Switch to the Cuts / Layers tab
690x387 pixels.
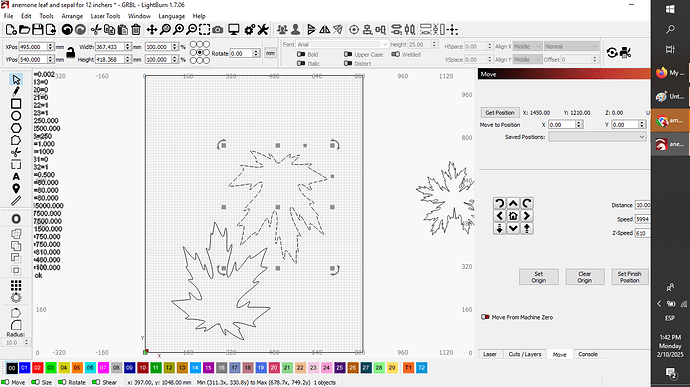(x=525, y=354)
